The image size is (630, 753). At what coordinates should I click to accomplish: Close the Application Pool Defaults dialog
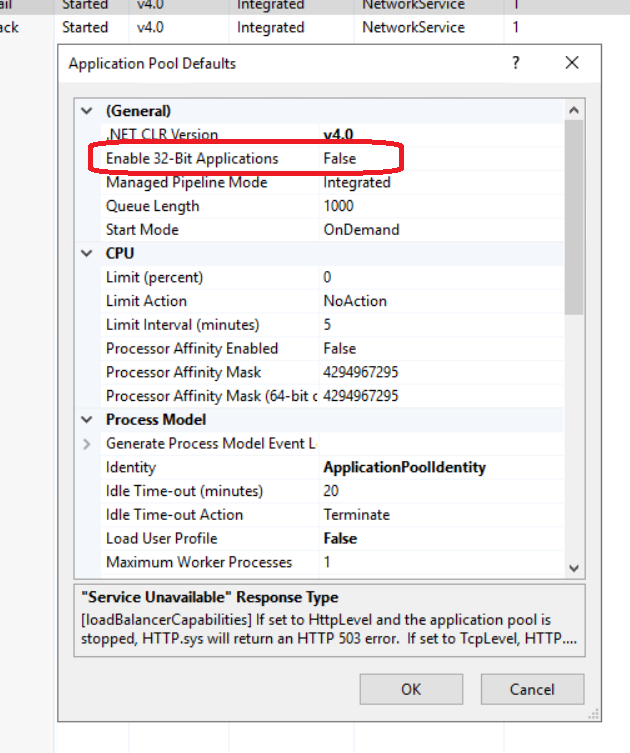572,63
